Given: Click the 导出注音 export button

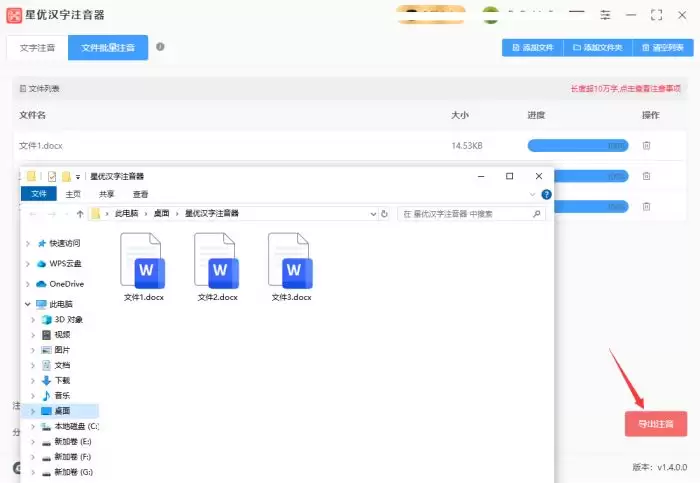Looking at the screenshot, I should pos(656,424).
